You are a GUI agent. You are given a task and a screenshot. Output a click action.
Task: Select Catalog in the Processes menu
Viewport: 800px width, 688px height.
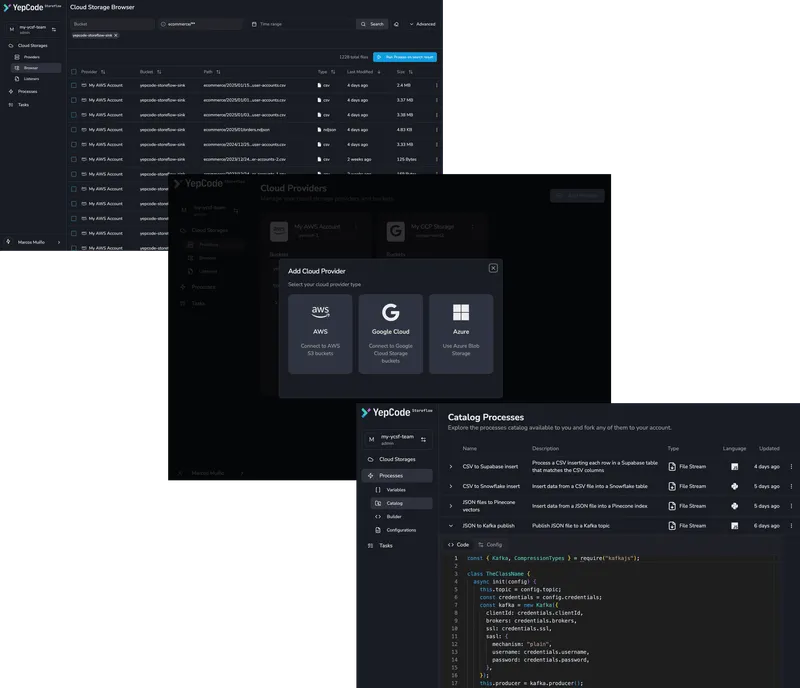(394, 504)
